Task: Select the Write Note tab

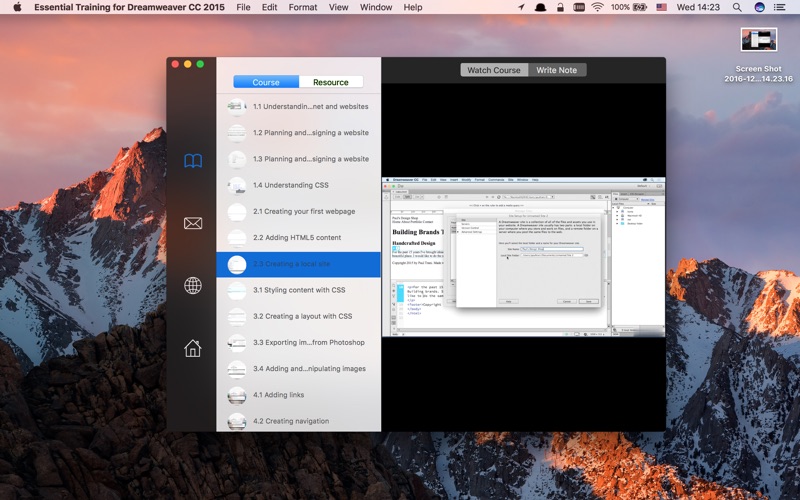Action: [557, 70]
